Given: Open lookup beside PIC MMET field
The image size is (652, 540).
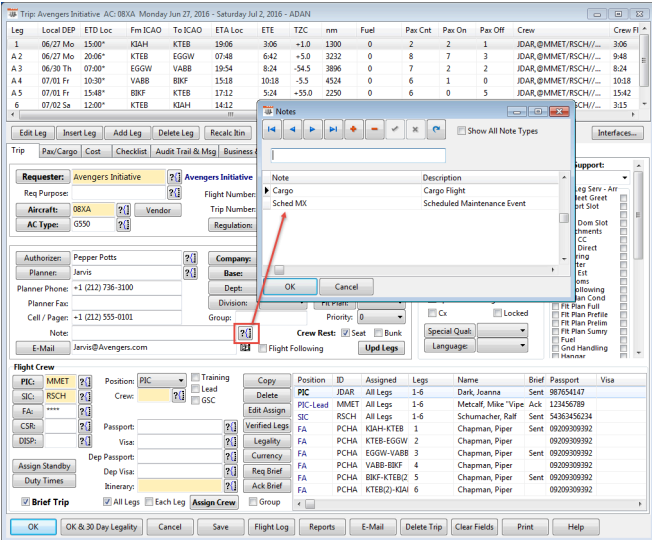Looking at the screenshot, I should [85, 382].
